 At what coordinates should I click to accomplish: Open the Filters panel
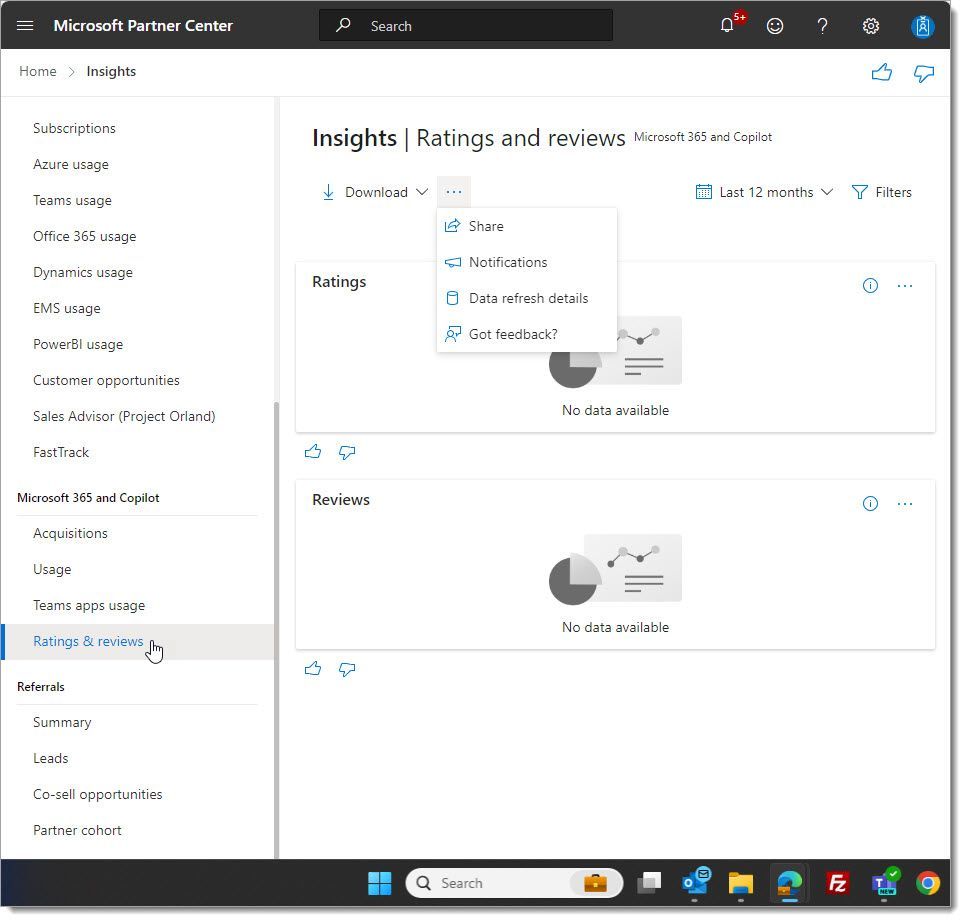point(881,193)
